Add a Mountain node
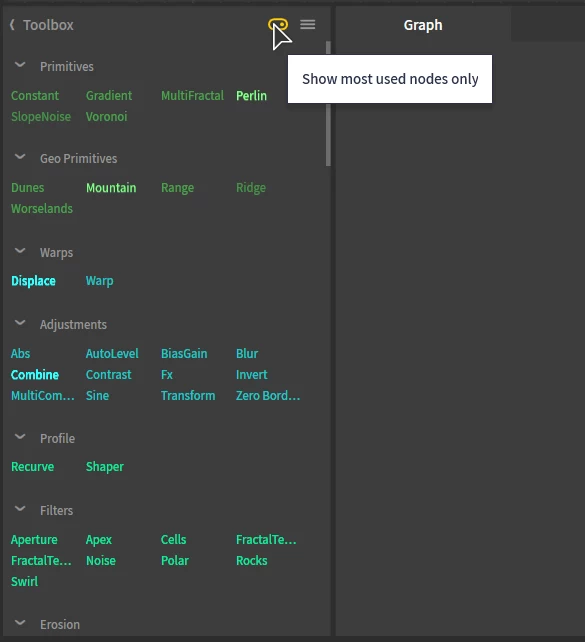The width and height of the screenshot is (585, 642). (111, 188)
